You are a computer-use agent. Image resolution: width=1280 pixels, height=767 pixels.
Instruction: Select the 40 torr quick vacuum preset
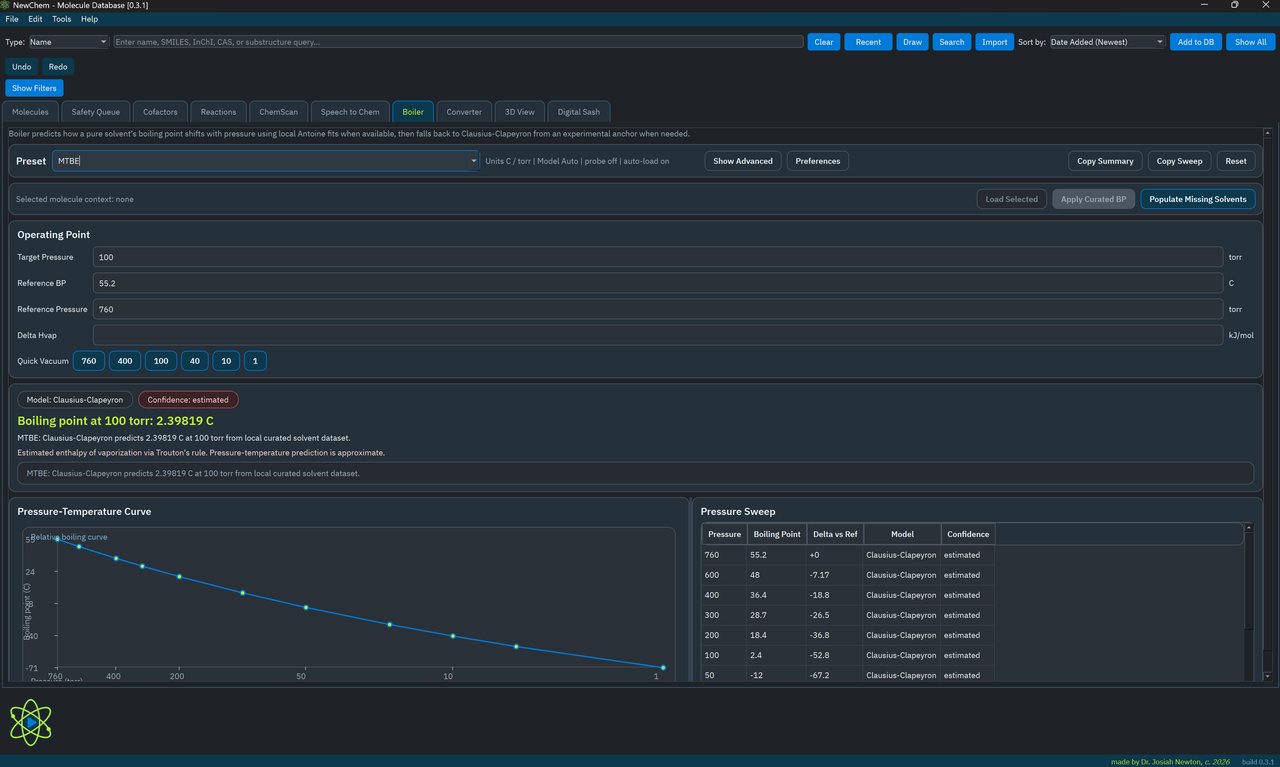tap(194, 361)
